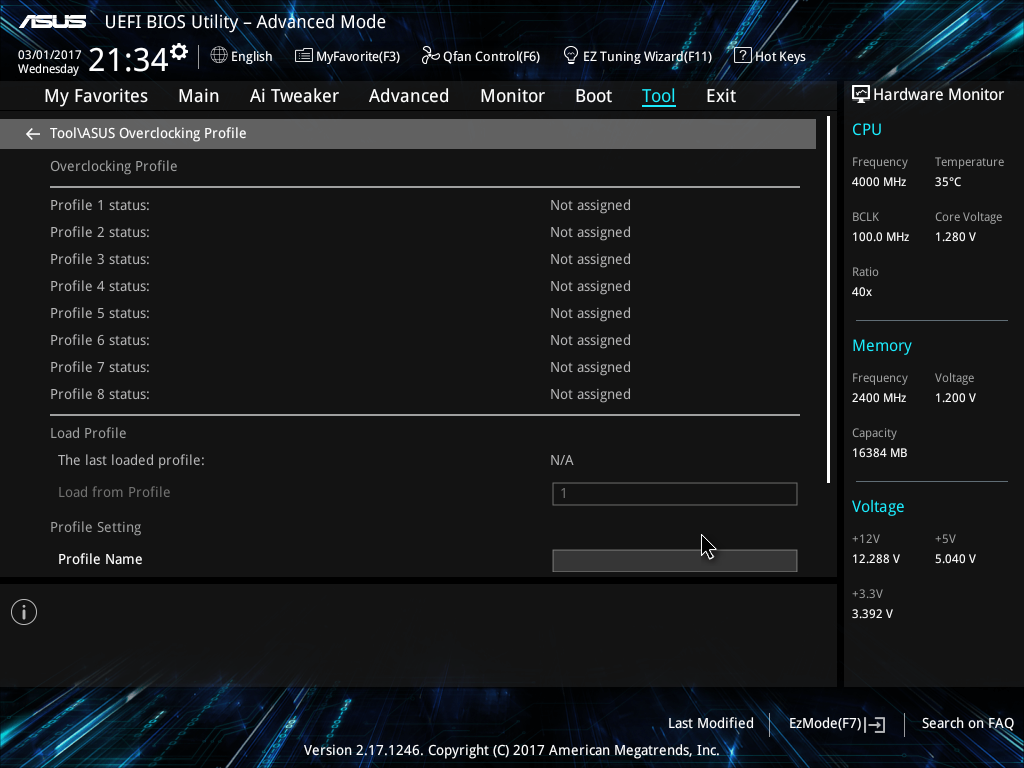This screenshot has width=1024, height=768.
Task: Click the Profile Setting heading
Action: 95,527
